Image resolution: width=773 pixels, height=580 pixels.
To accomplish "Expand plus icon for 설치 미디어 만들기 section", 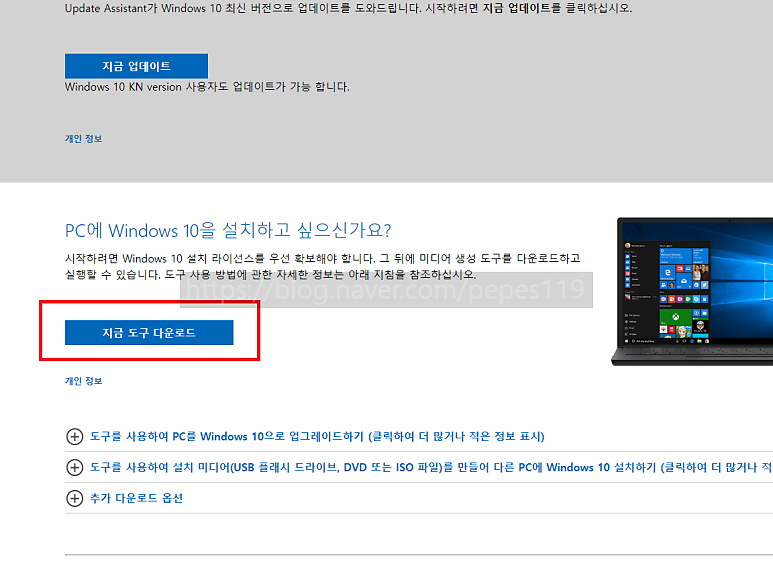I will pos(74,467).
